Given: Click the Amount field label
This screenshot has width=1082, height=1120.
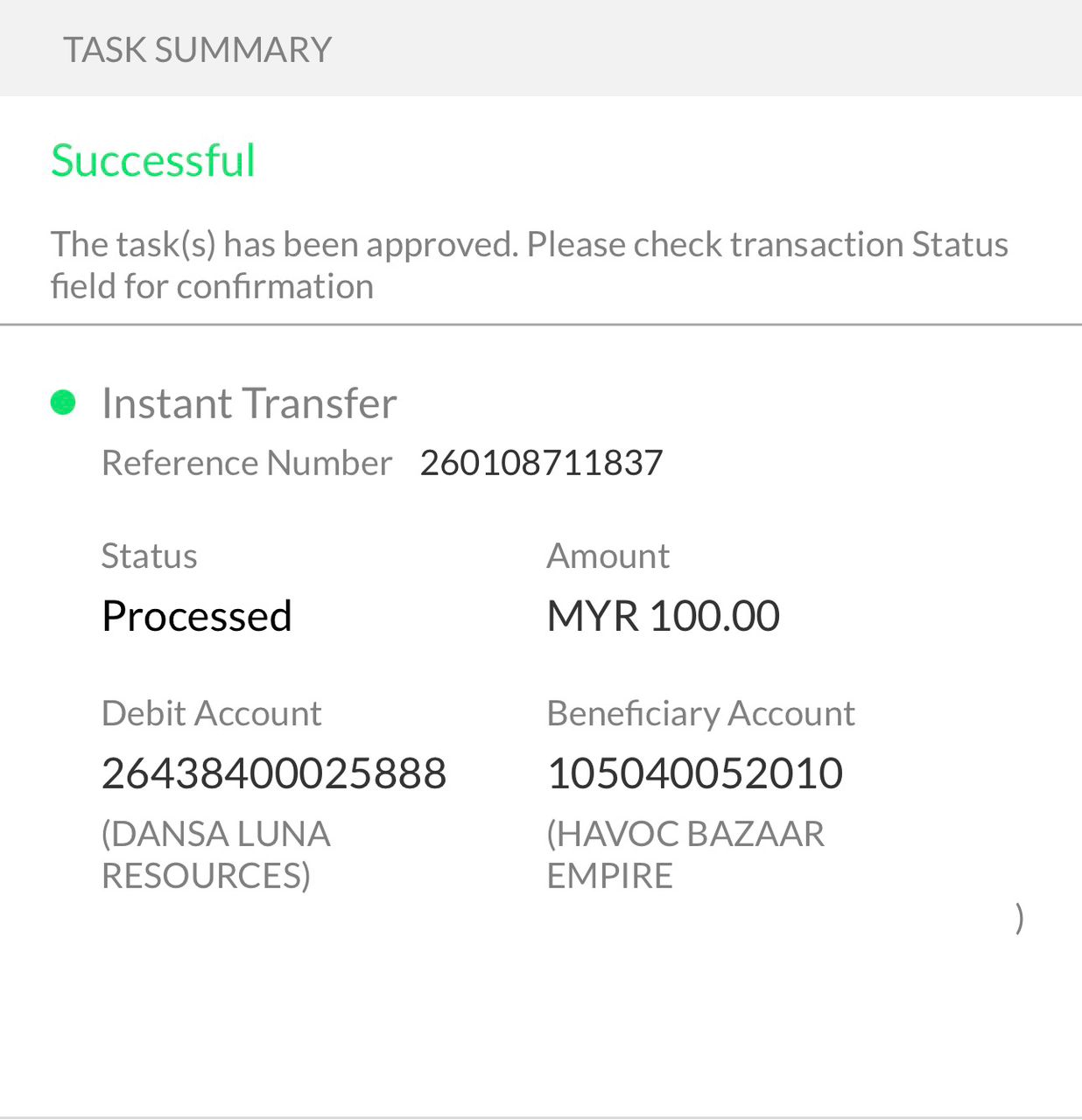Looking at the screenshot, I should (608, 556).
